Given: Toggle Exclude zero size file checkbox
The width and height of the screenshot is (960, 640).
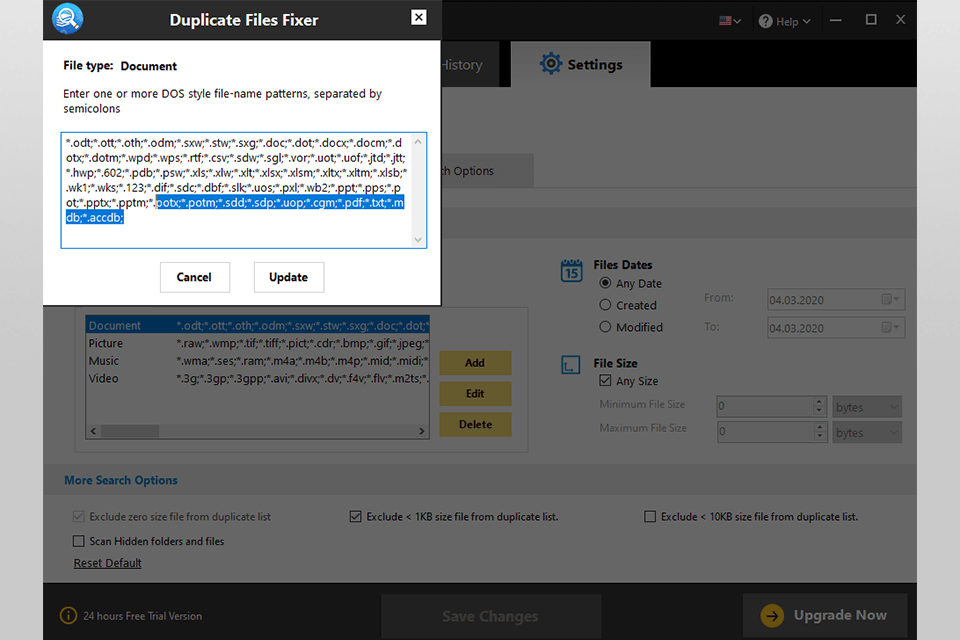Looking at the screenshot, I should [x=78, y=516].
